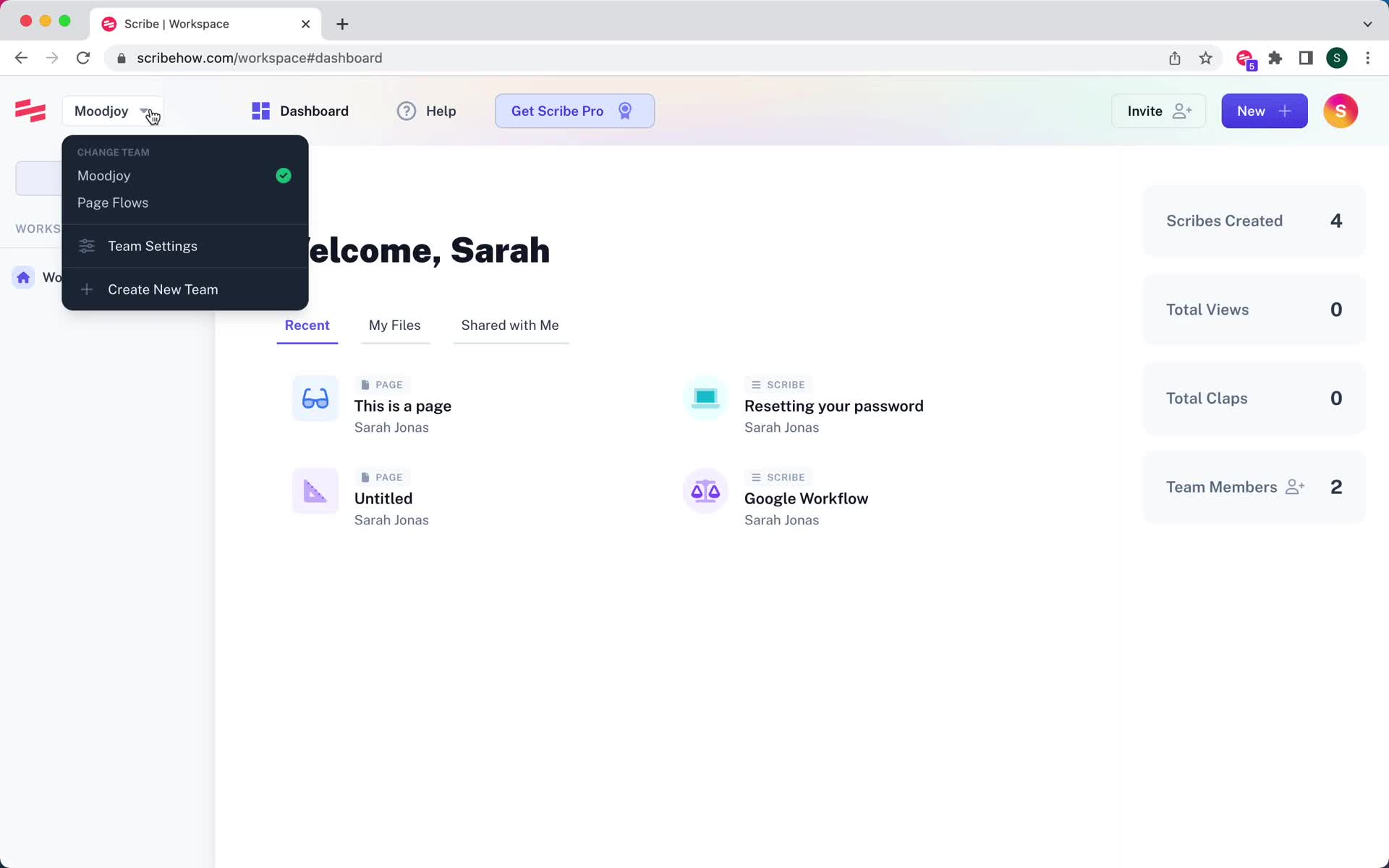Screen dimensions: 1389x868
Task: Click the New item plus icon
Action: click(1285, 111)
